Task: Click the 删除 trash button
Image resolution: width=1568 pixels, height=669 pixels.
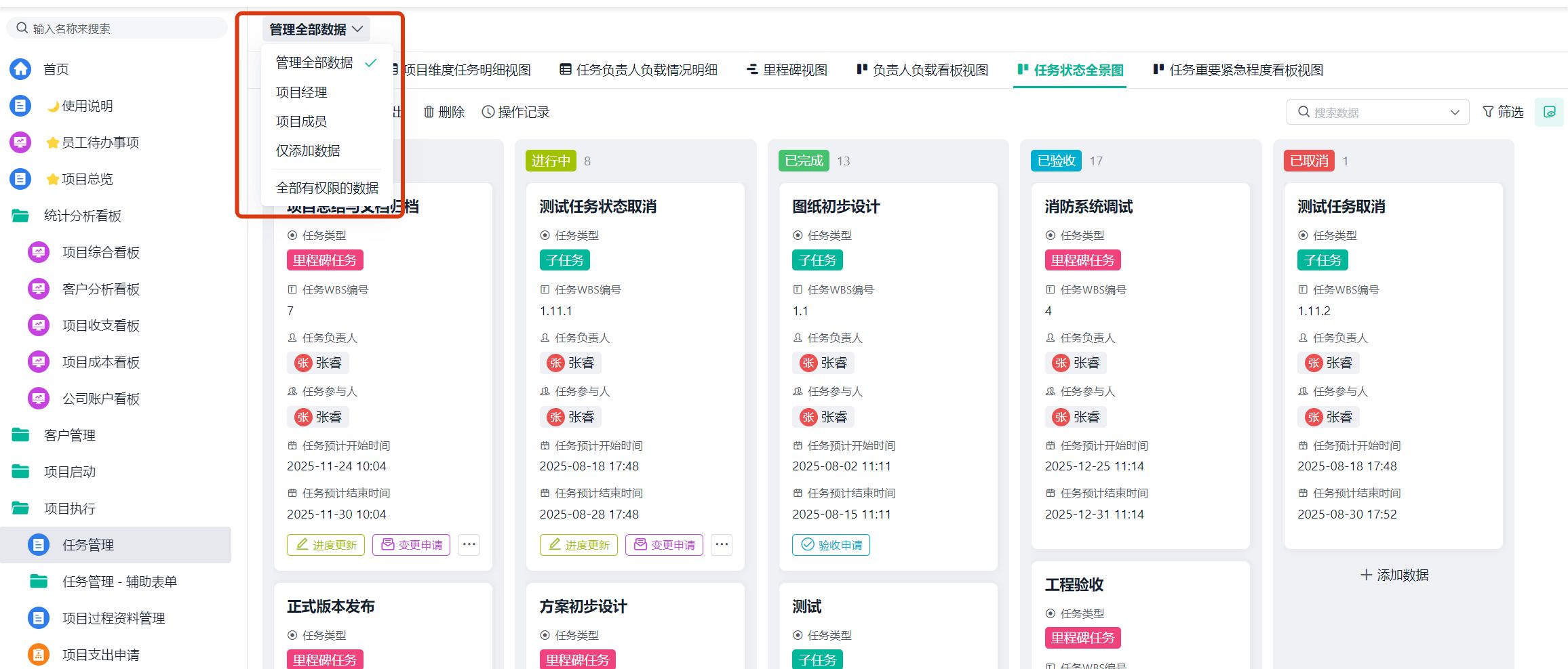Action: pyautogui.click(x=444, y=112)
